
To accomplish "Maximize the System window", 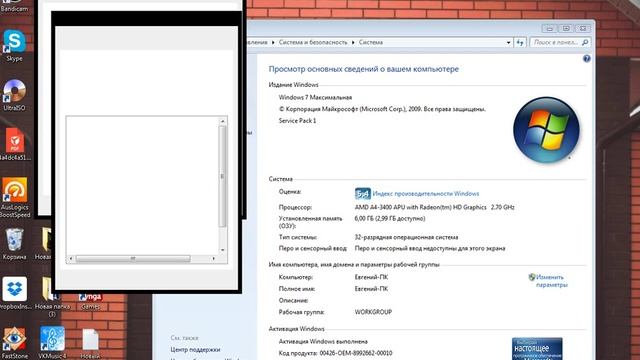I will (566, 29).
